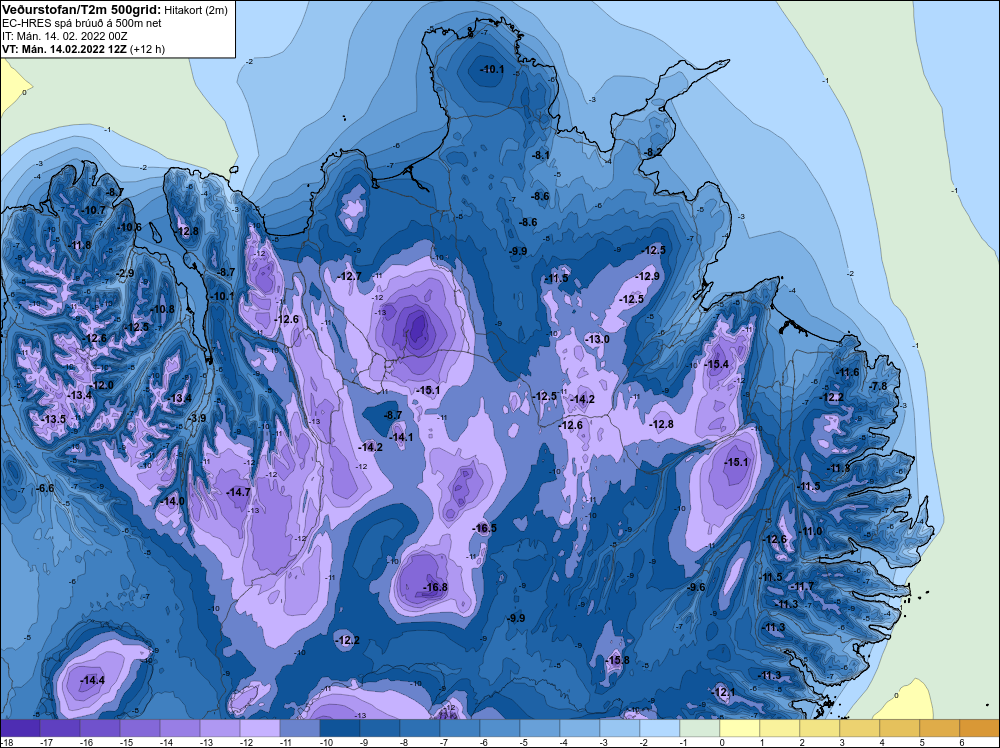Click the -10.8 temperature label
Screen dimensions: 1000x748
click(x=163, y=309)
